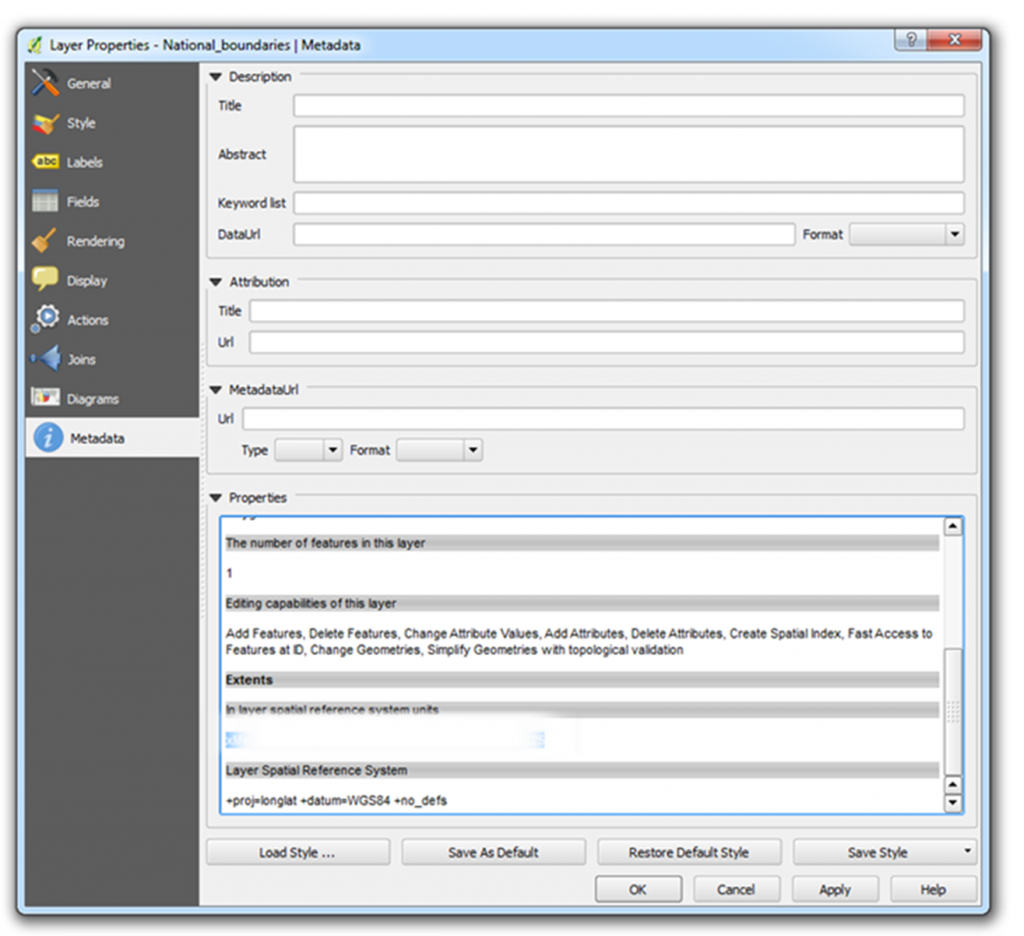Click 'Layer Spatial Reference System' heading
The width and height of the screenshot is (1024, 936).
pos(316,770)
